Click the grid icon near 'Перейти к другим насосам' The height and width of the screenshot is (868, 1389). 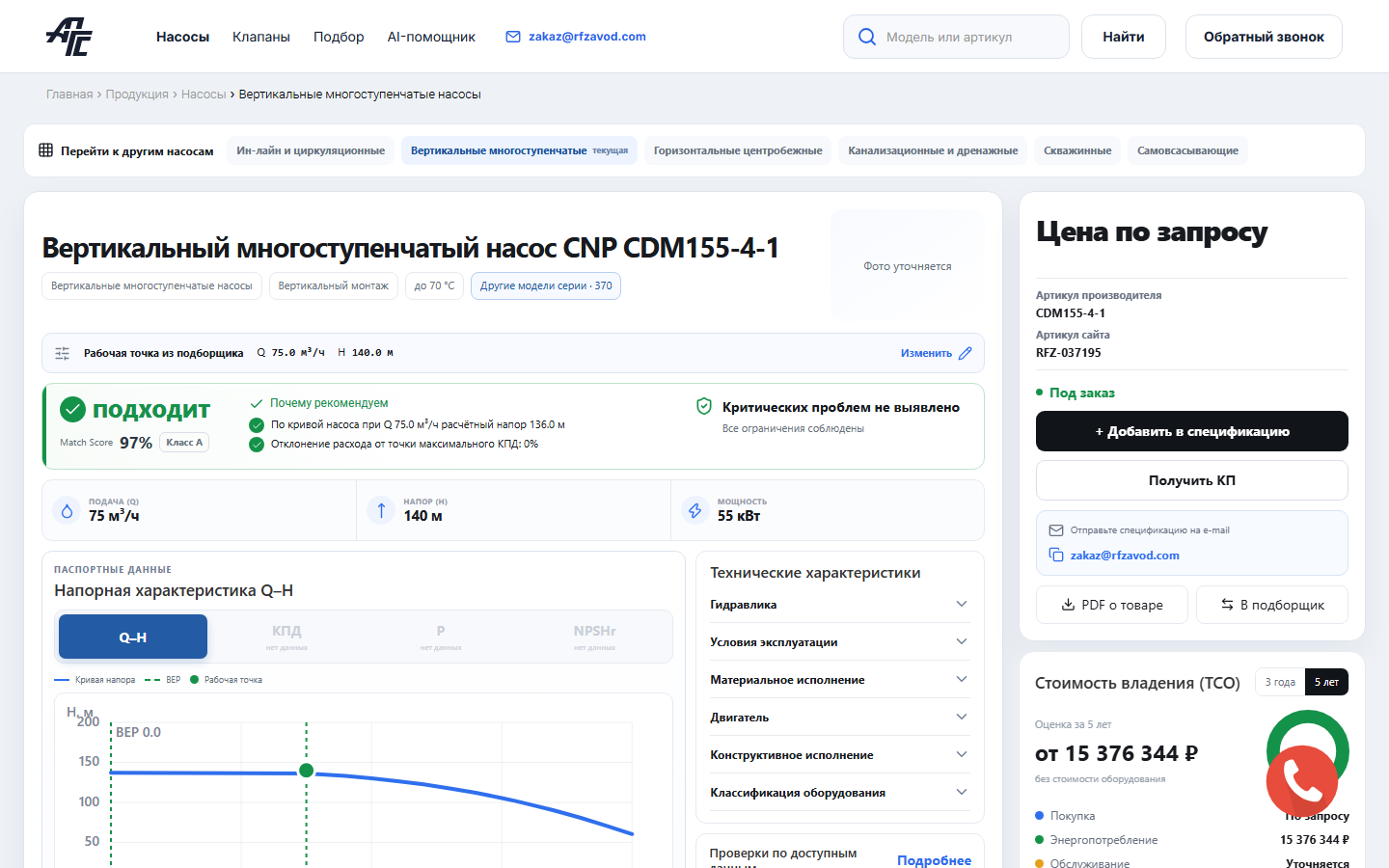45,150
